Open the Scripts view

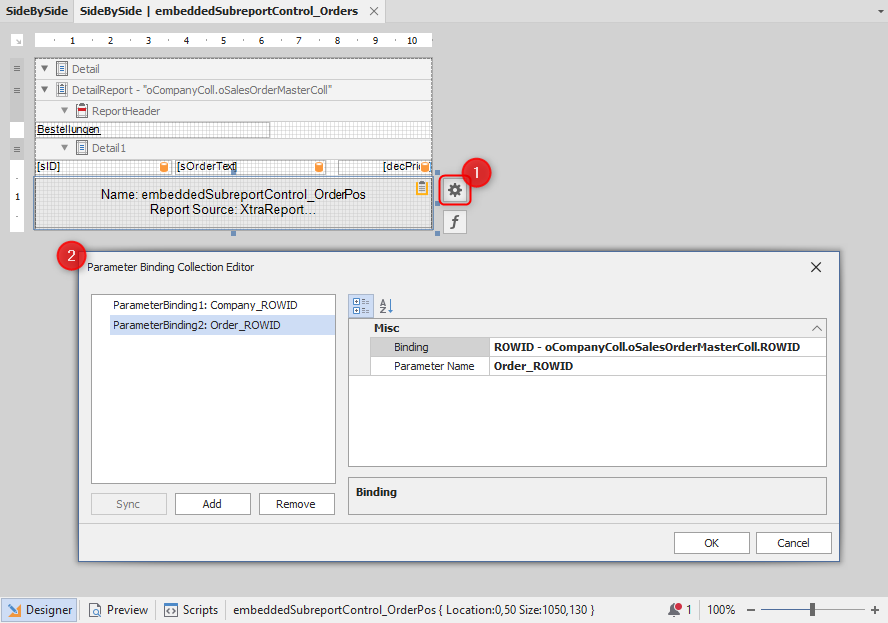coord(191,610)
